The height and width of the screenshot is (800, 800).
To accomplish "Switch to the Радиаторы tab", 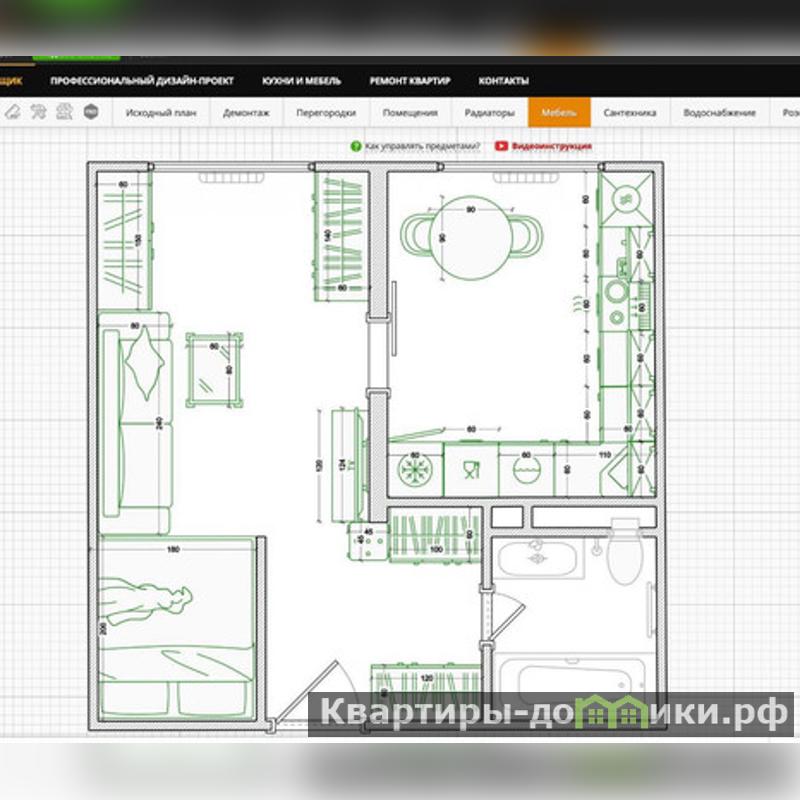I will 490,113.
